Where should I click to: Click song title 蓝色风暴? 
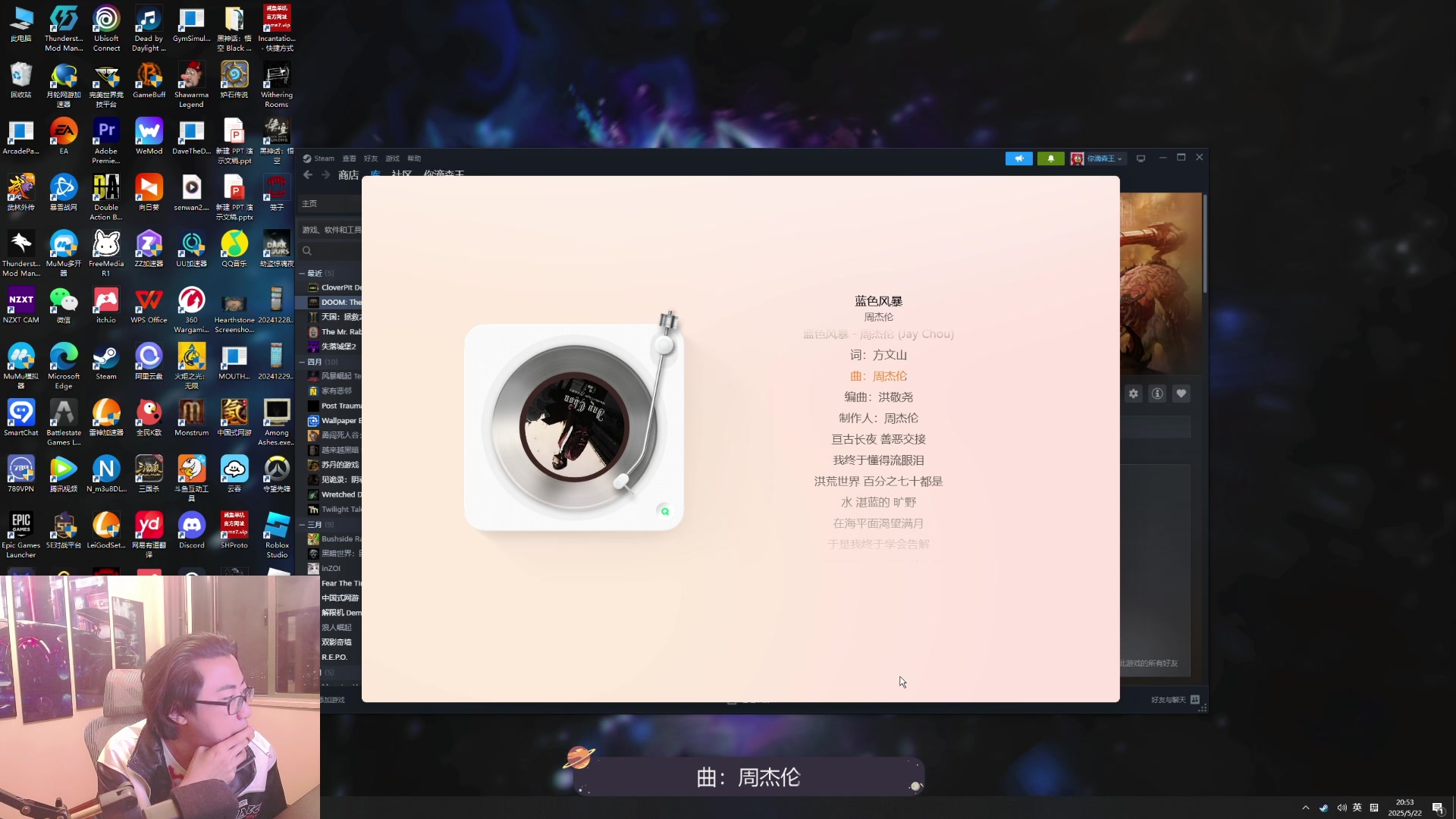[878, 301]
